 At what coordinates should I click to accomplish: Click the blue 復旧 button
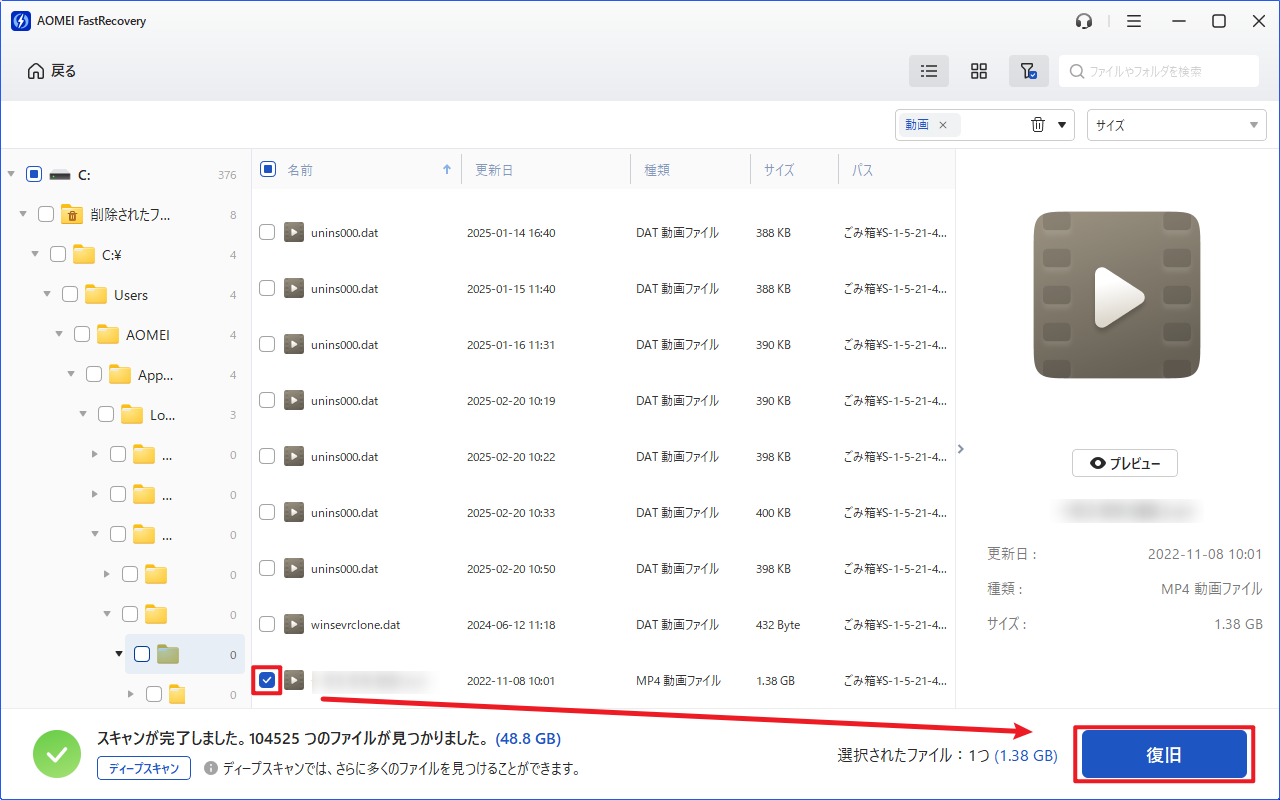[1164, 755]
